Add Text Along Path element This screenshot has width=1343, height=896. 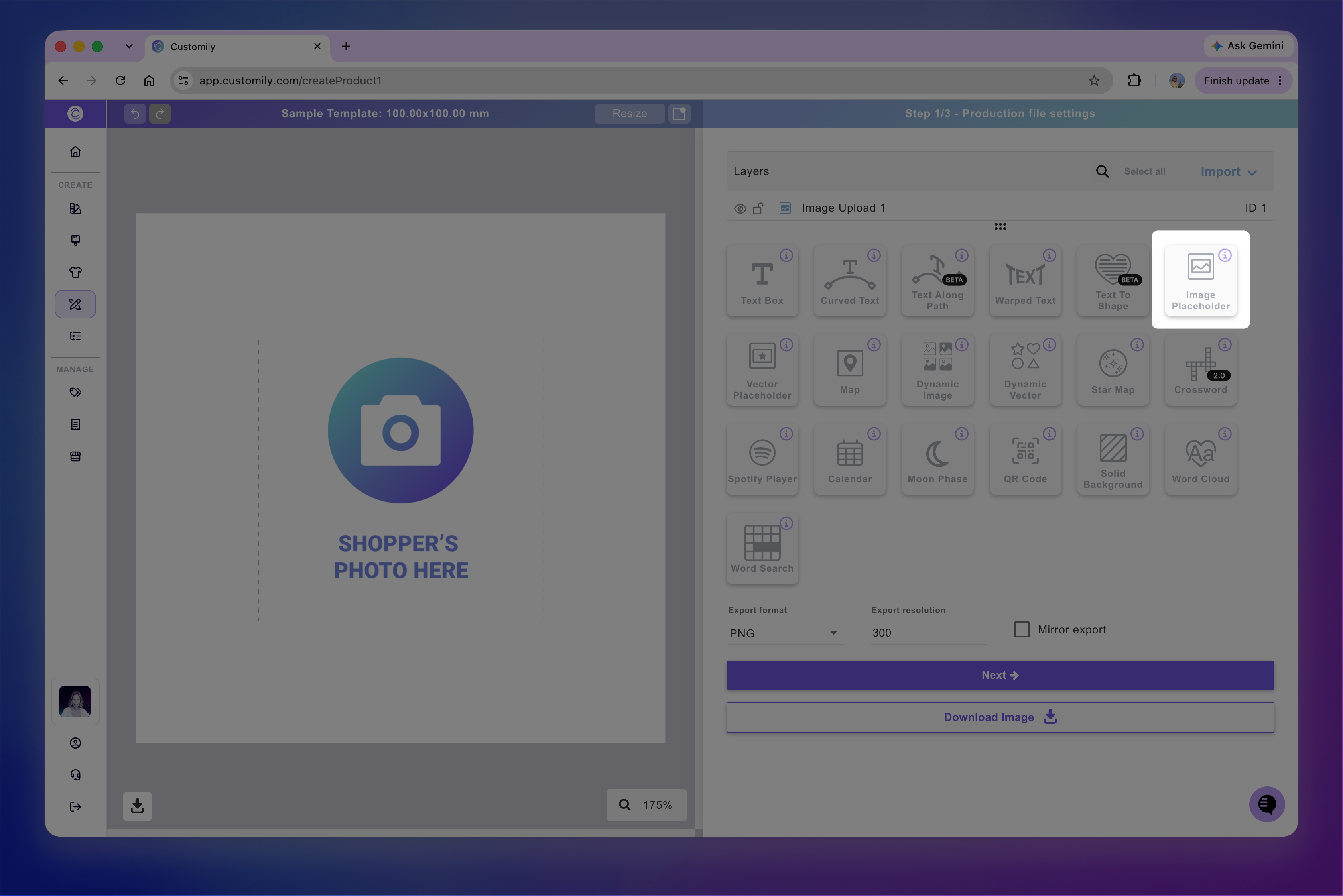[937, 281]
